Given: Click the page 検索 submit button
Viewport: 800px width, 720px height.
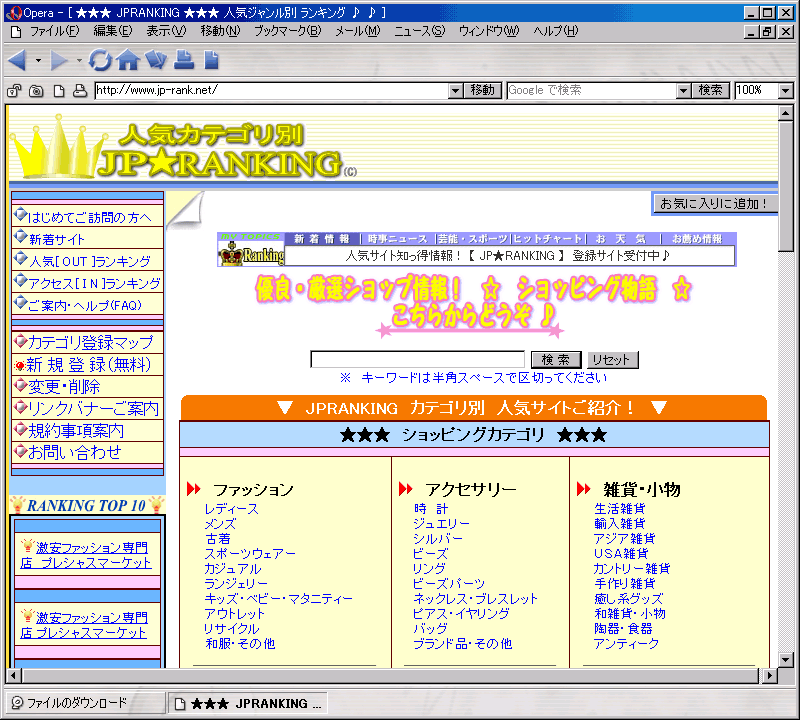Looking at the screenshot, I should (556, 360).
